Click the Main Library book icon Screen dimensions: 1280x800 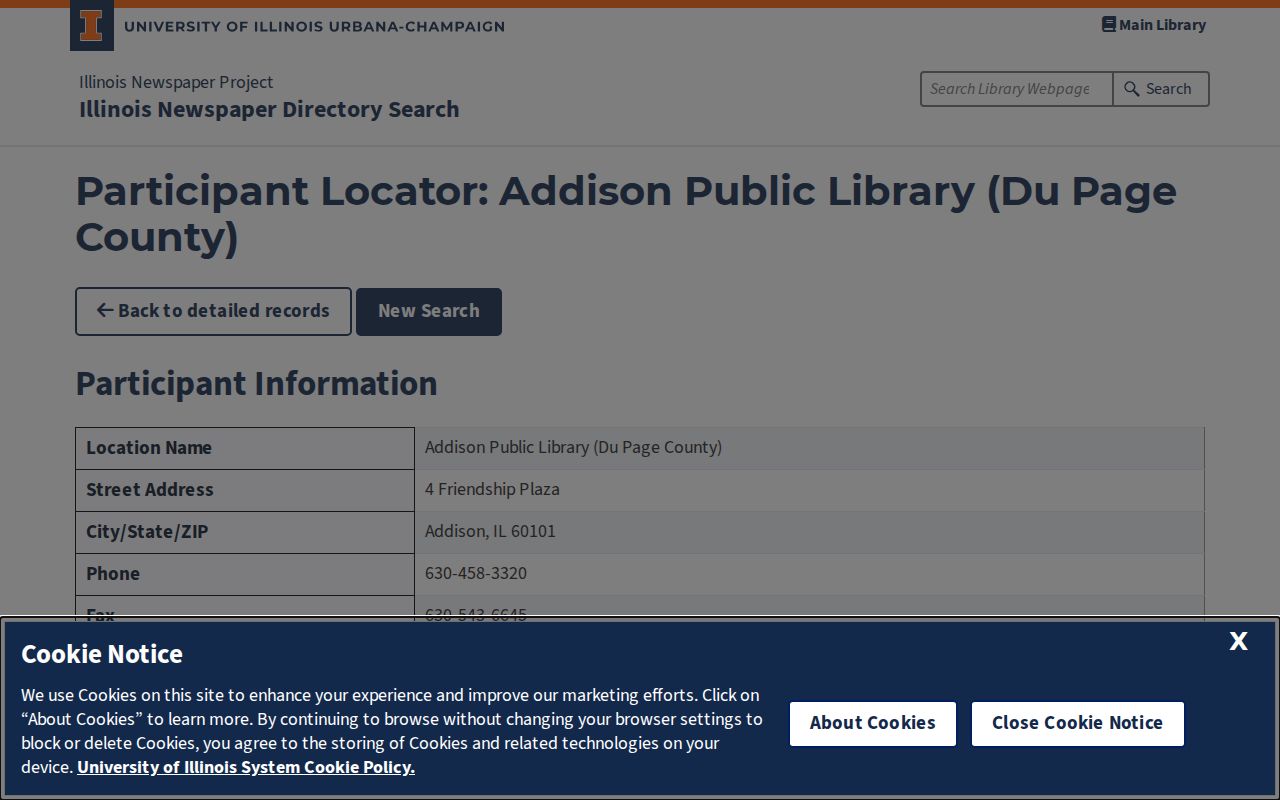(x=1108, y=25)
